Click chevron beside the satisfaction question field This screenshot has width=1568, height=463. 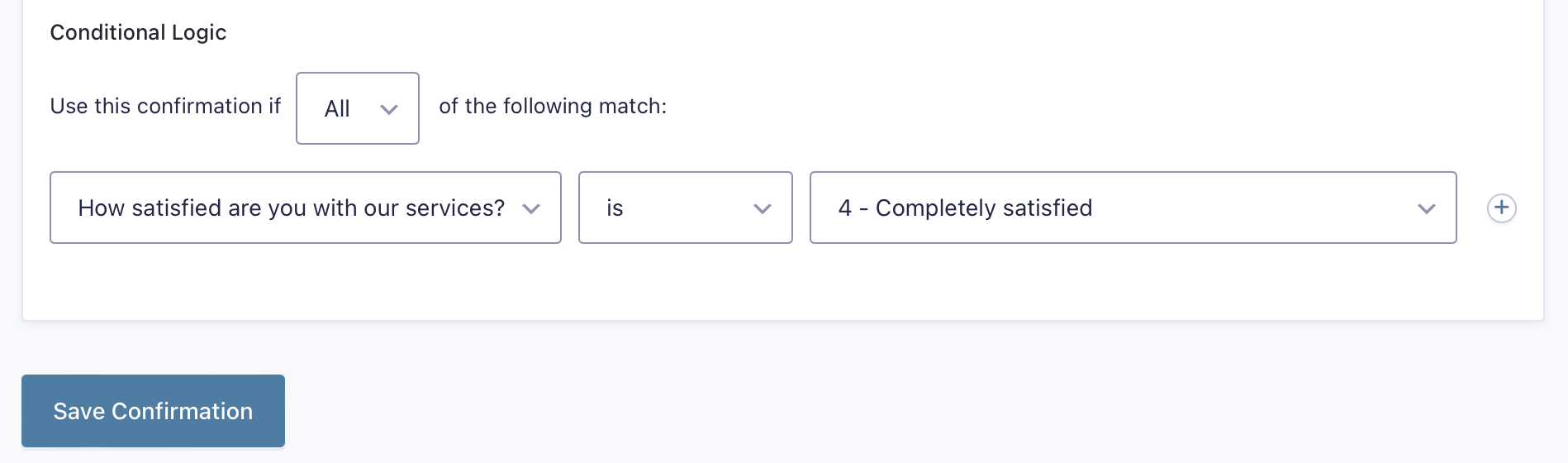coord(531,208)
